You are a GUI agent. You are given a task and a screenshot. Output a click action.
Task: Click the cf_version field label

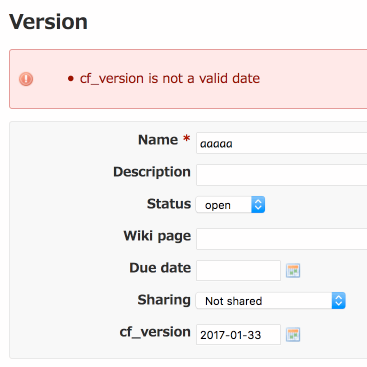(155, 332)
